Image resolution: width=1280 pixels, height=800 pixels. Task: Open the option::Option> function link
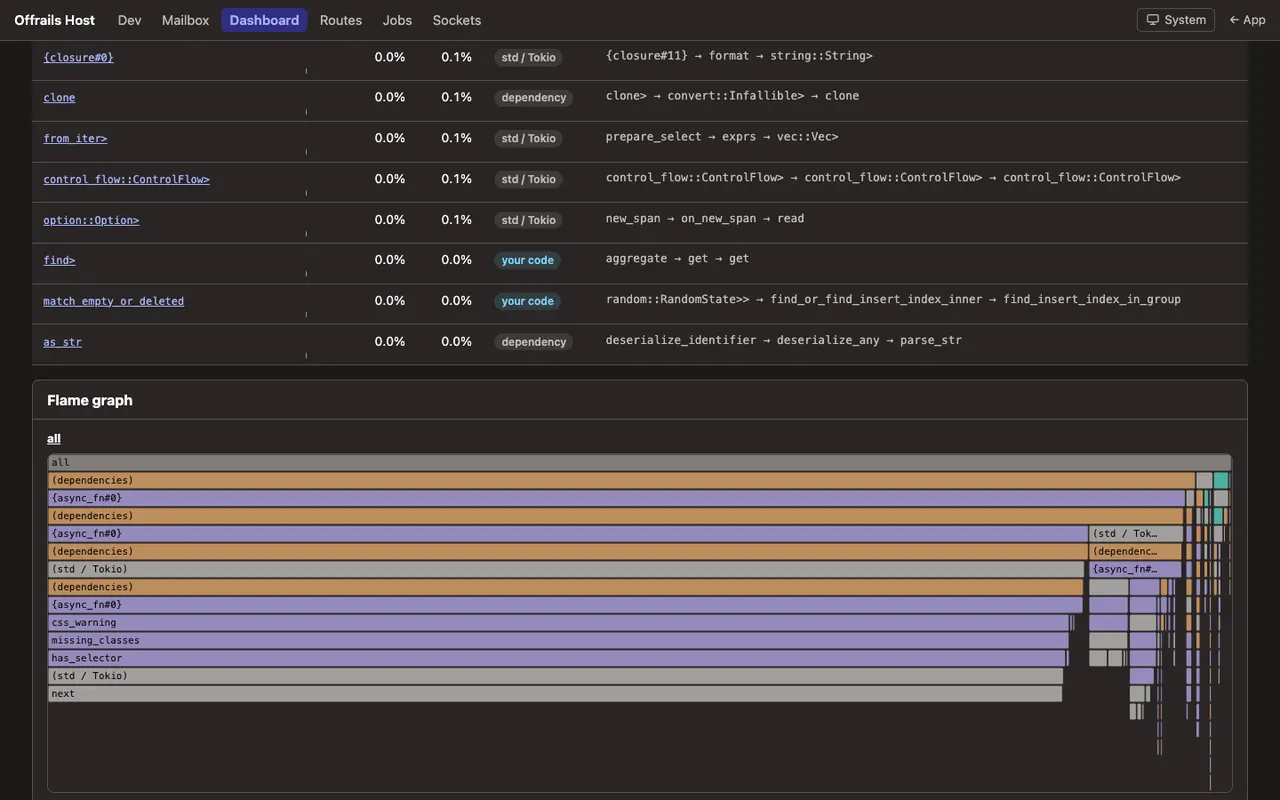point(91,220)
